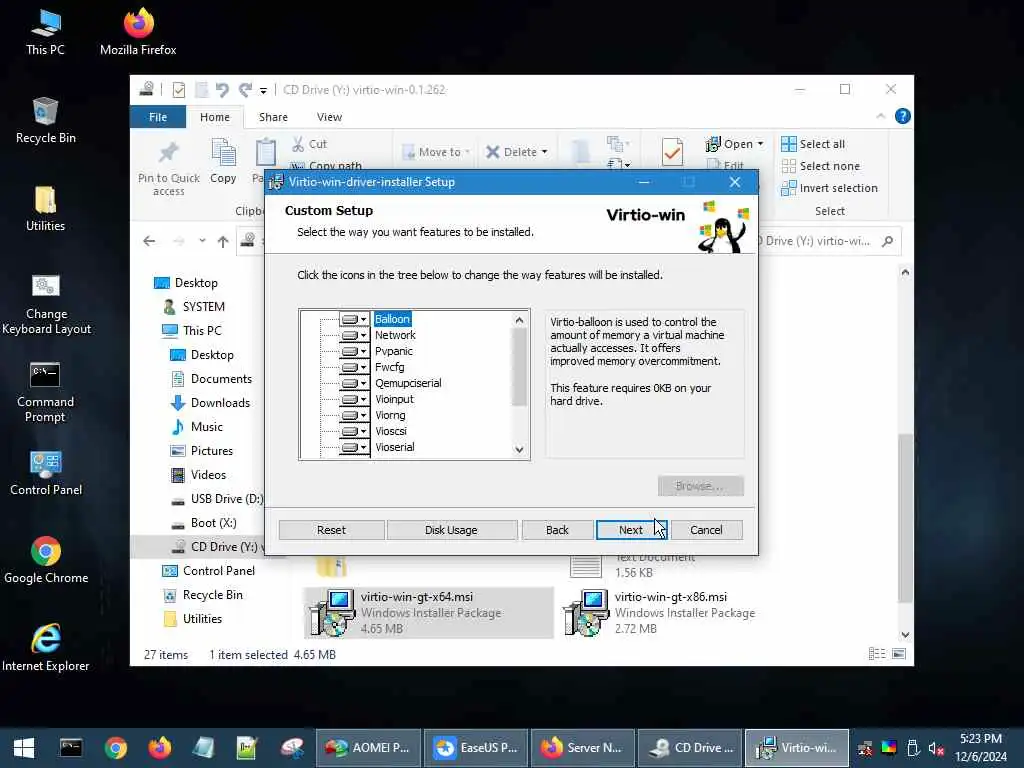Open Recycle Bin desktop icon

point(45,121)
